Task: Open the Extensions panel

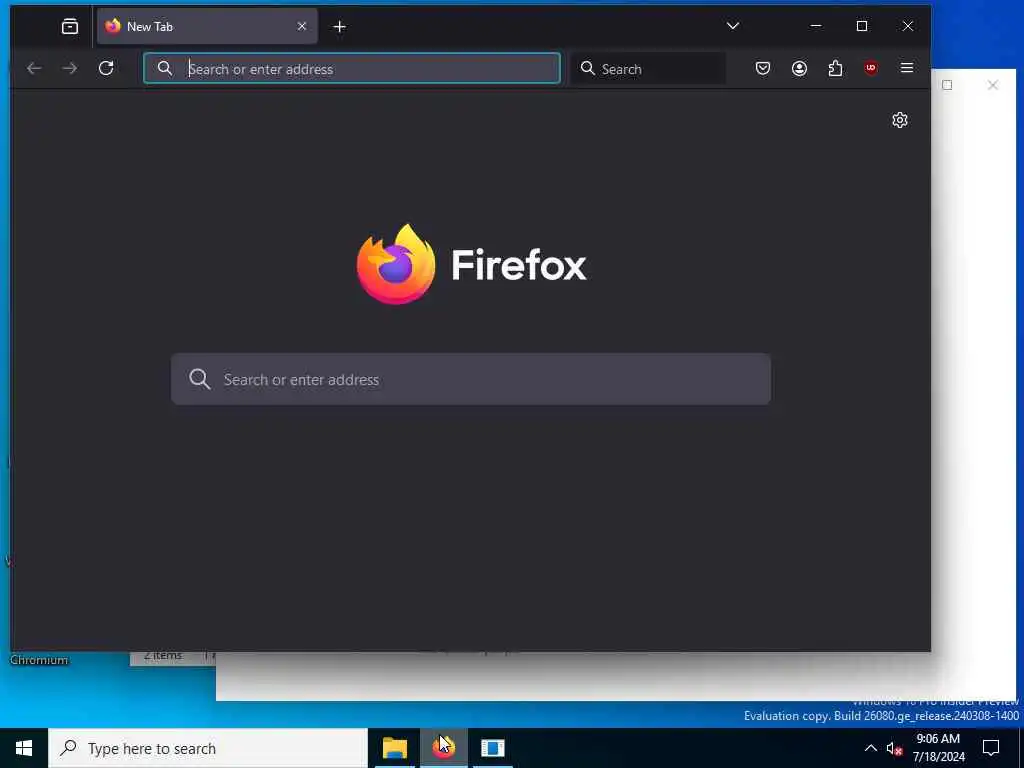Action: click(835, 68)
